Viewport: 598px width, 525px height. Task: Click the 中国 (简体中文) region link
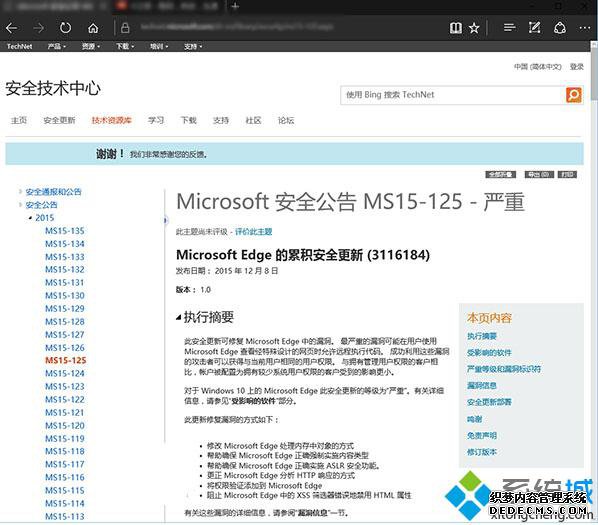pos(538,67)
